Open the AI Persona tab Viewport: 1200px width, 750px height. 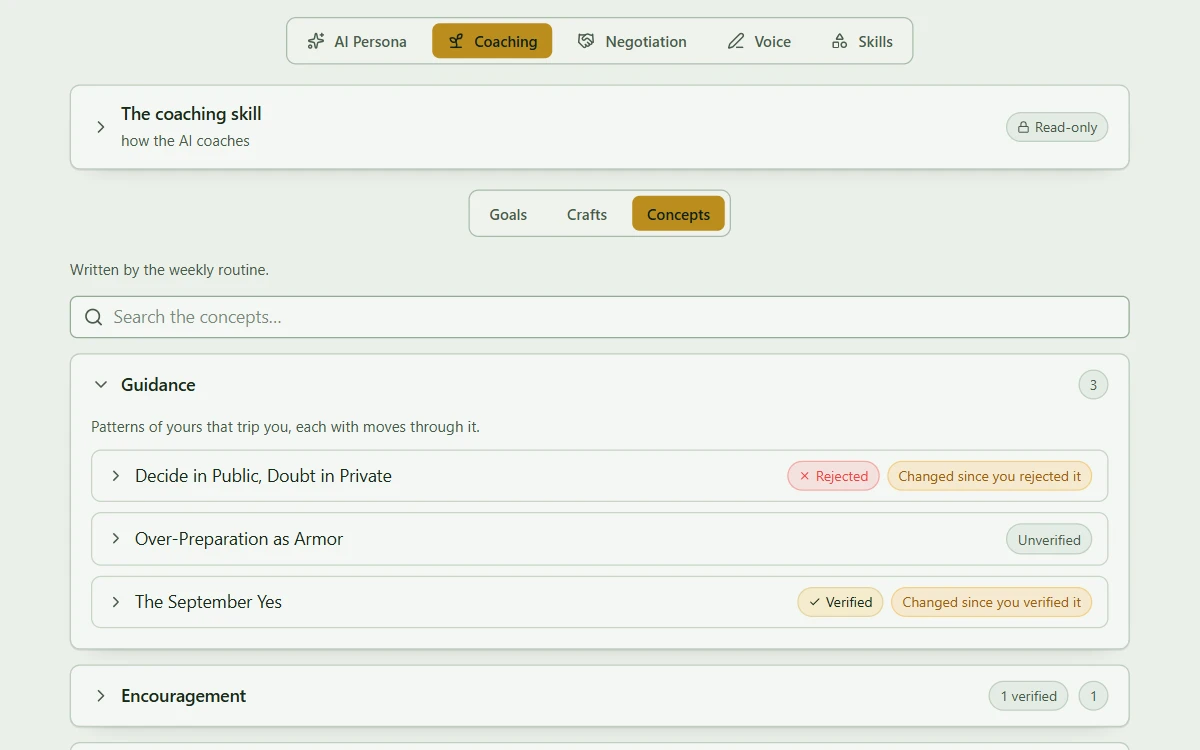tap(357, 41)
